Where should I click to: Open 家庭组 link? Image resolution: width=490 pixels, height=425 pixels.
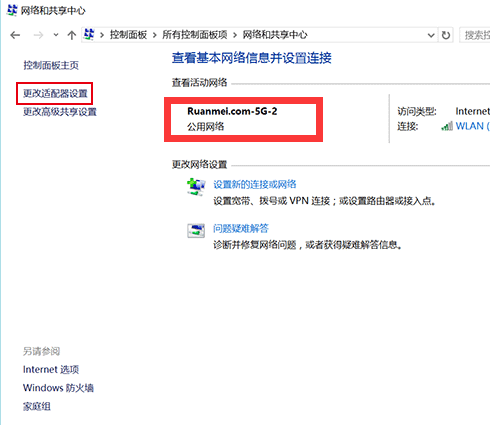pyautogui.click(x=37, y=406)
